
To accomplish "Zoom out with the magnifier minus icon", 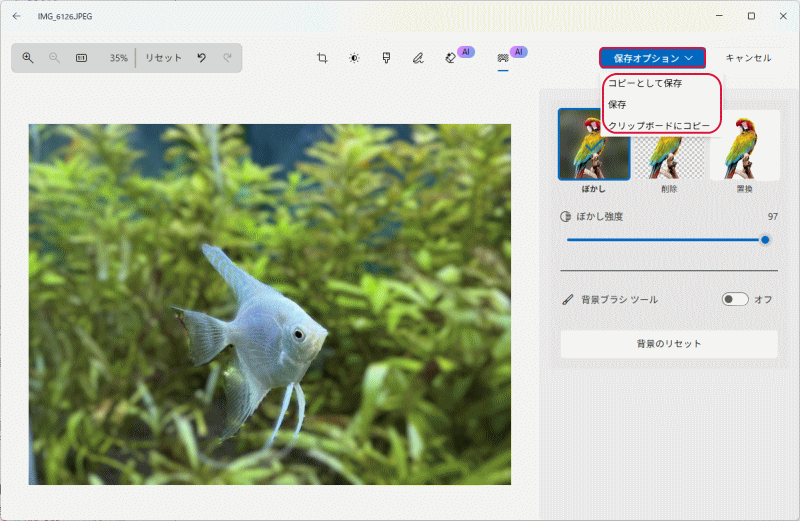I will [54, 58].
